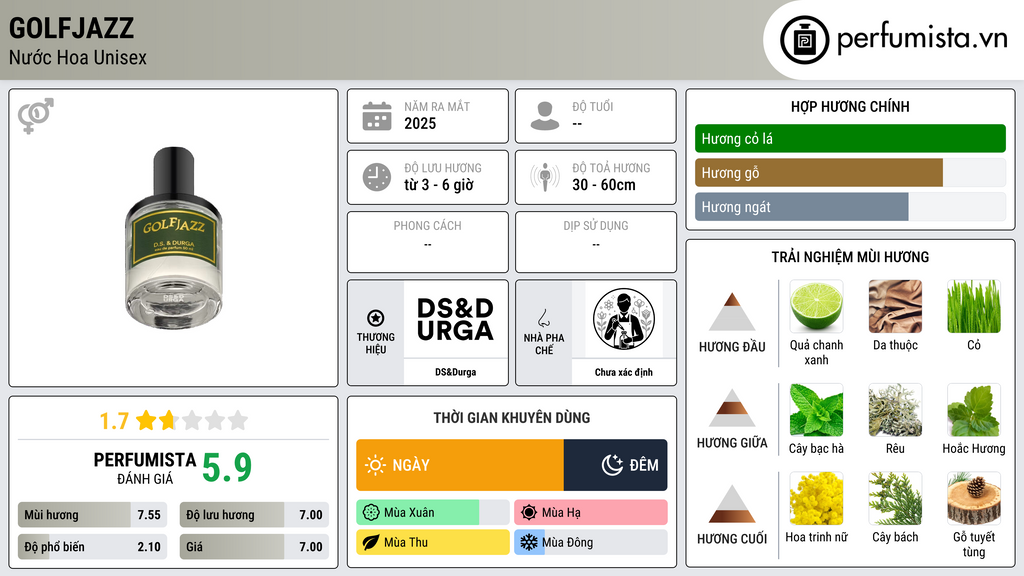Click the person silhouette icon for Độ tuổi
Screen dimensions: 1024x576
[x=545, y=116]
